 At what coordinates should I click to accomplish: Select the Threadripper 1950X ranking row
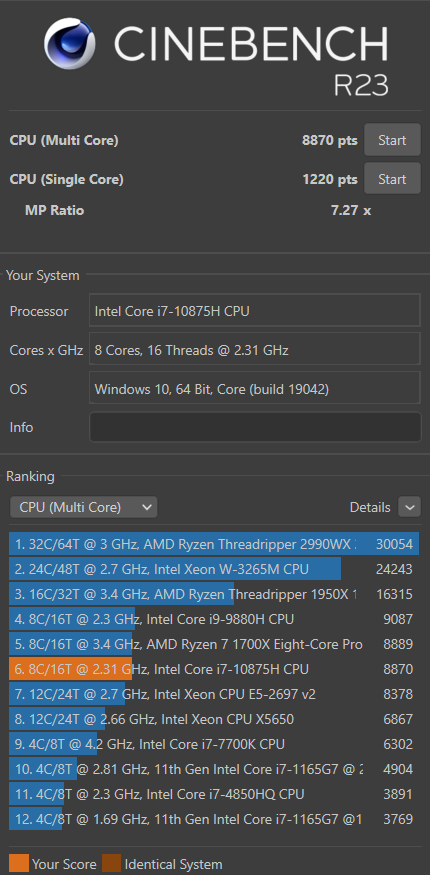click(x=214, y=594)
